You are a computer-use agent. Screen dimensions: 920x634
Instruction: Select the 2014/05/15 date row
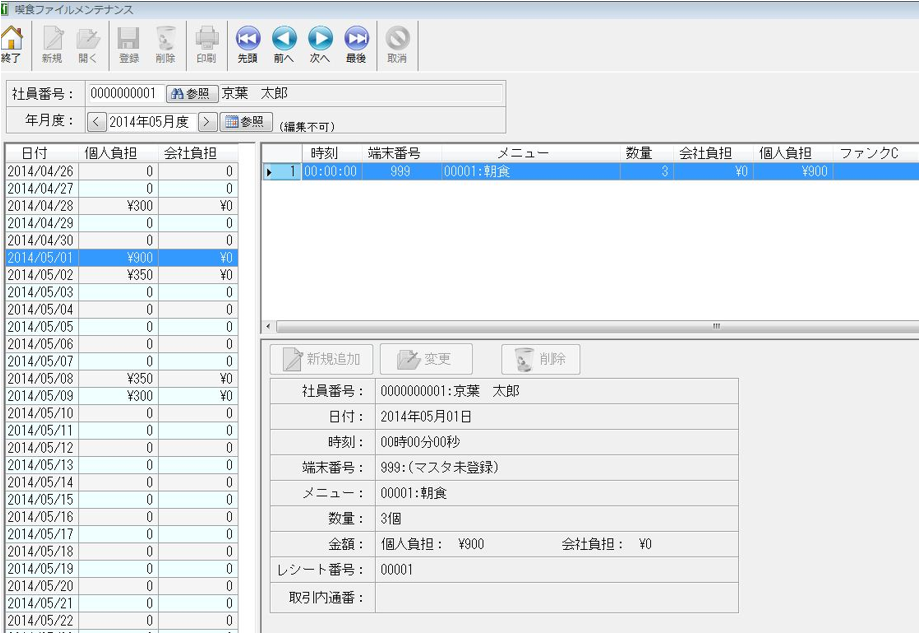point(121,500)
